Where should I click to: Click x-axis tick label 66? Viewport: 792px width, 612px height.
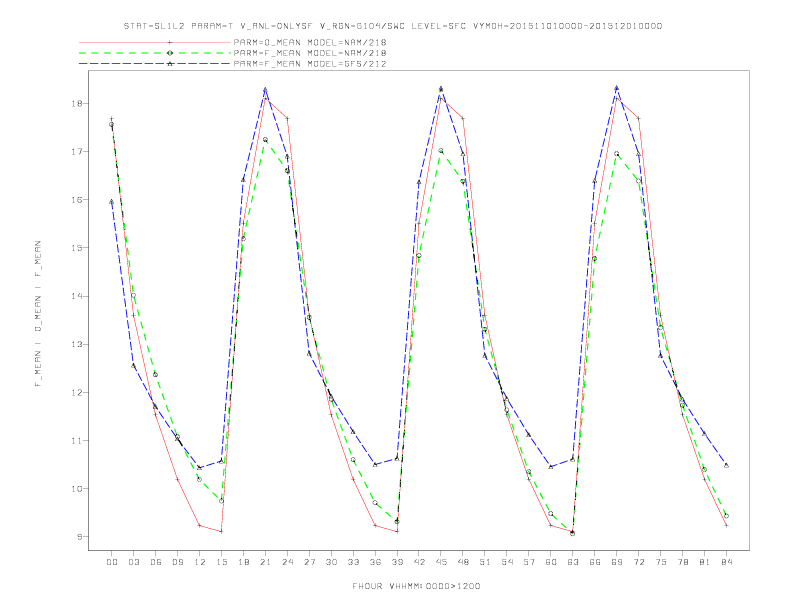pos(595,562)
